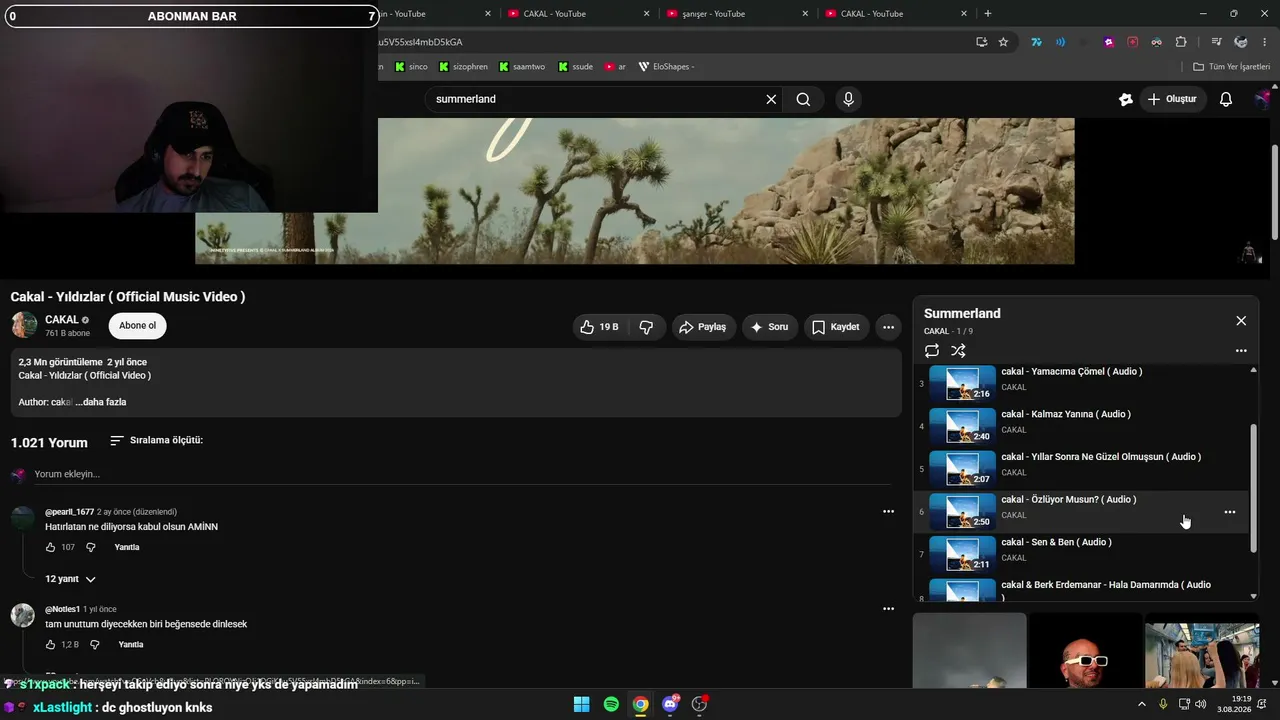This screenshot has height=720, width=1280.
Task: Open the sinco bookmark
Action: (411, 67)
